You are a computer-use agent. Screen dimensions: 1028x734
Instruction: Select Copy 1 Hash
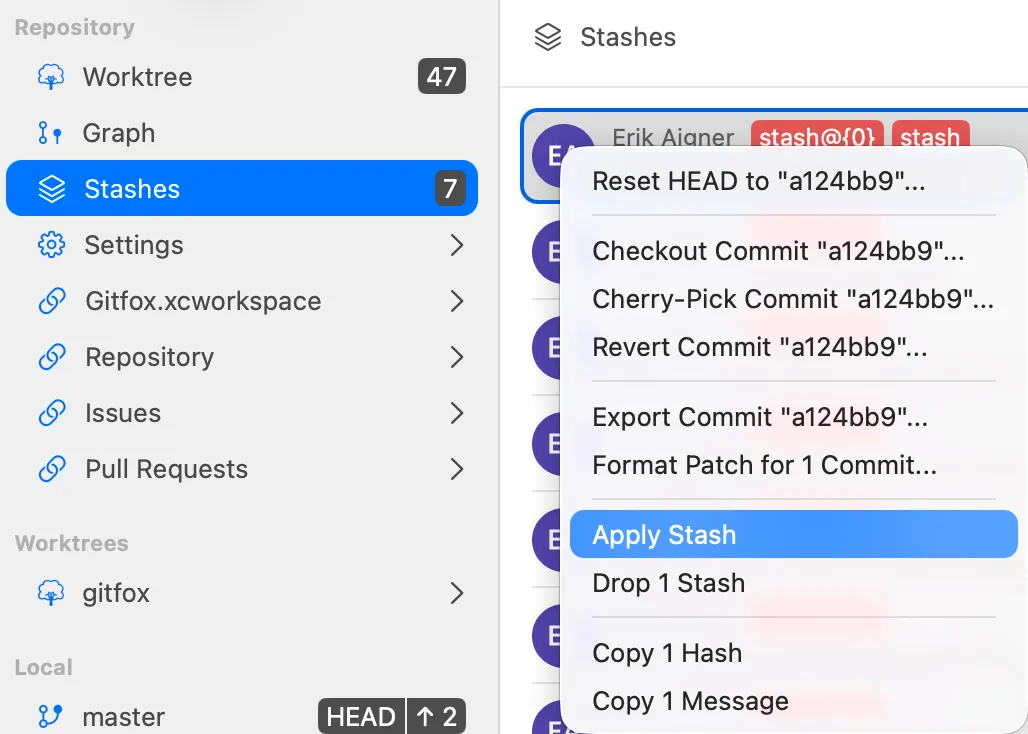793,653
